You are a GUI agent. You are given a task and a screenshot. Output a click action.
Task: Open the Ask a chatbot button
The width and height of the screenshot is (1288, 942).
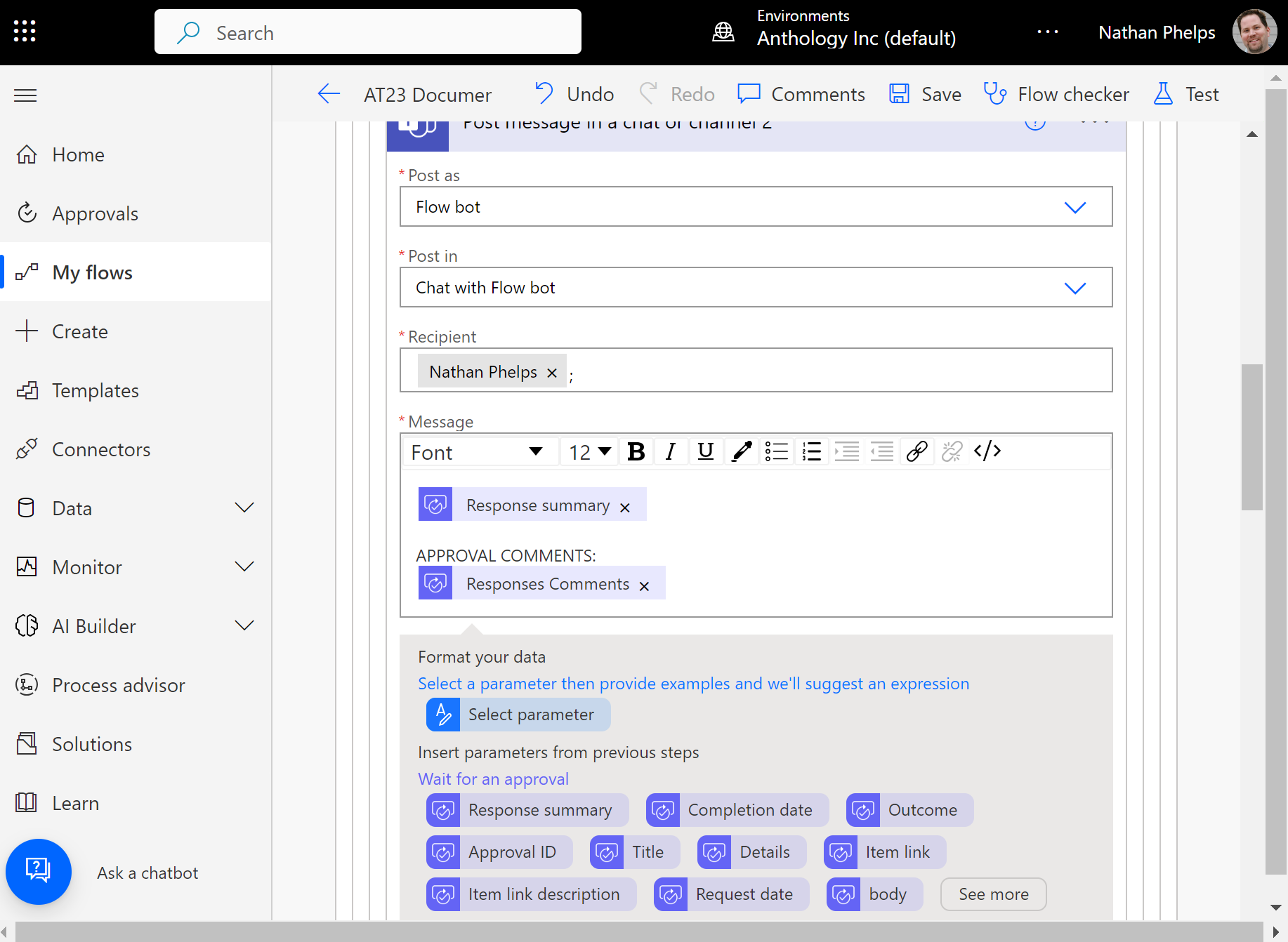[x=39, y=872]
